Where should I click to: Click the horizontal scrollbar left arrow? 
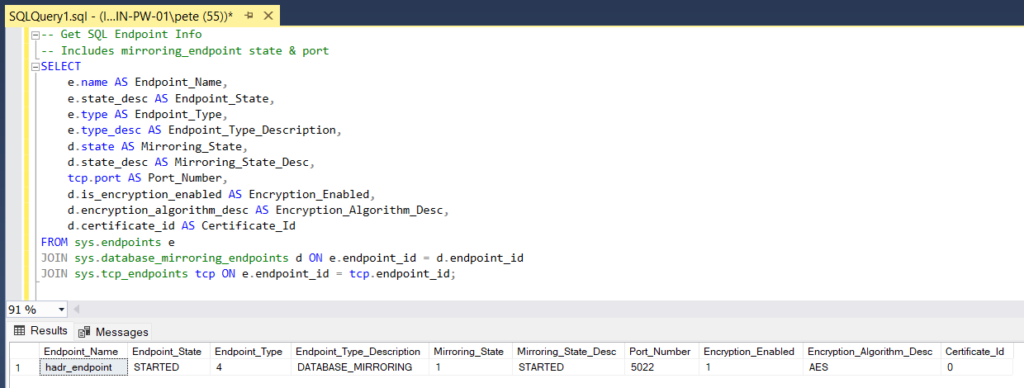(76, 310)
